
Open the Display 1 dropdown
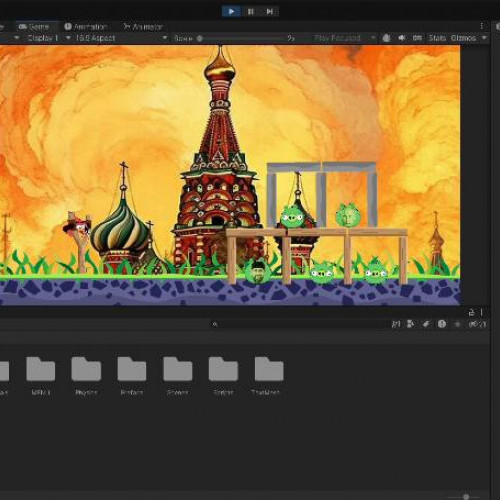(49, 38)
